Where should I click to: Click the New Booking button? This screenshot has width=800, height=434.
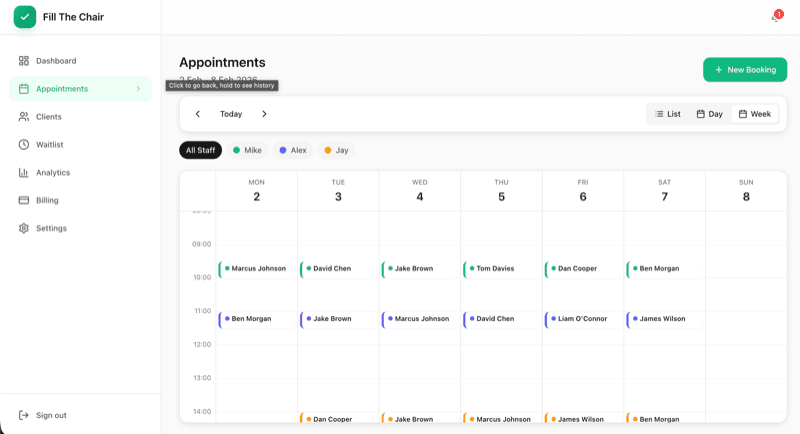tap(744, 70)
